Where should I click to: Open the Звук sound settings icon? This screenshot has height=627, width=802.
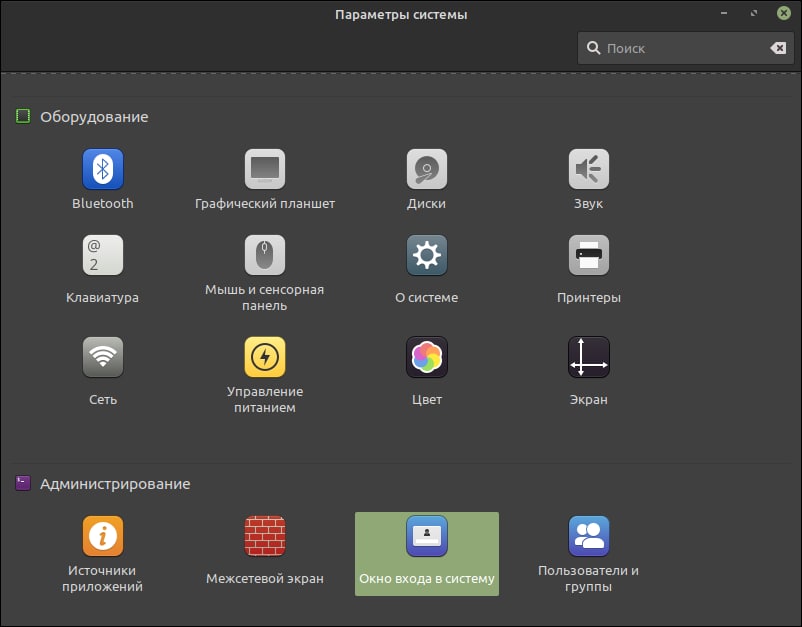point(589,169)
